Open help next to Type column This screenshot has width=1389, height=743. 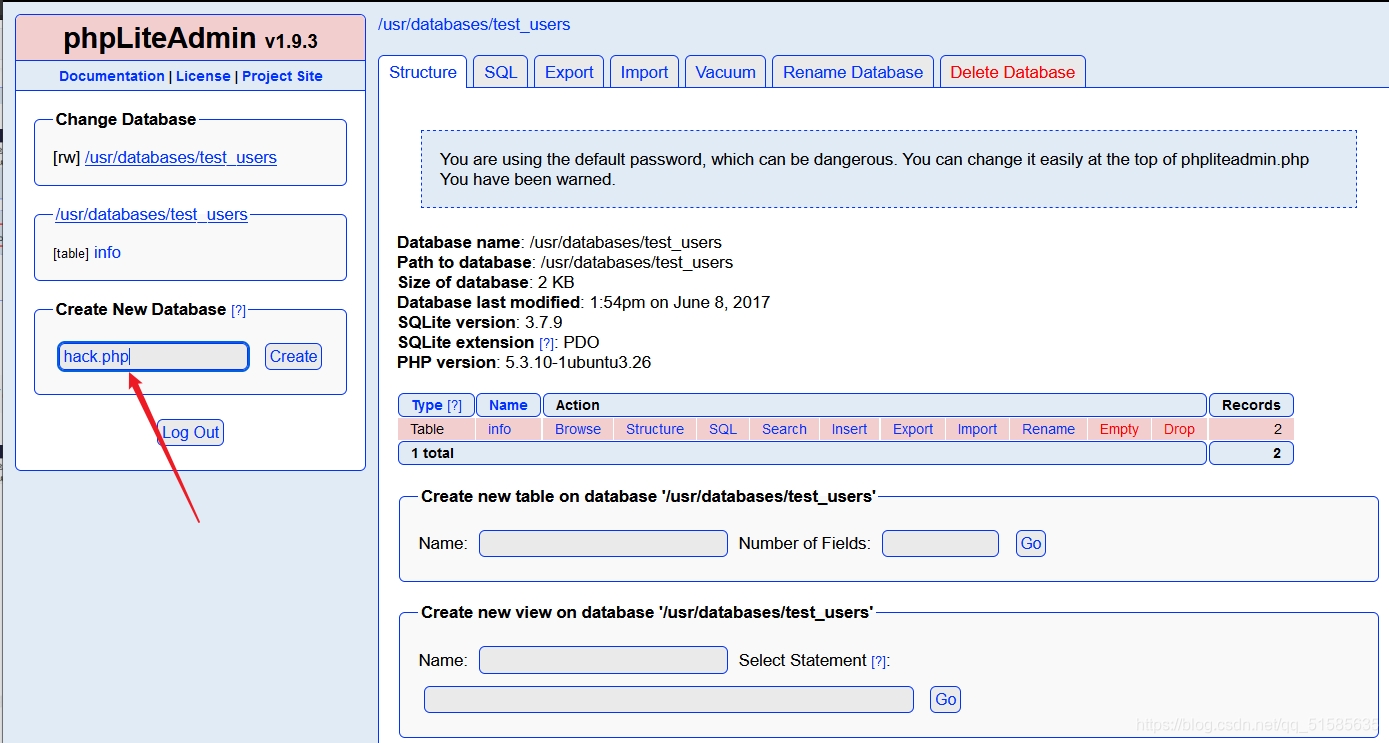click(454, 406)
